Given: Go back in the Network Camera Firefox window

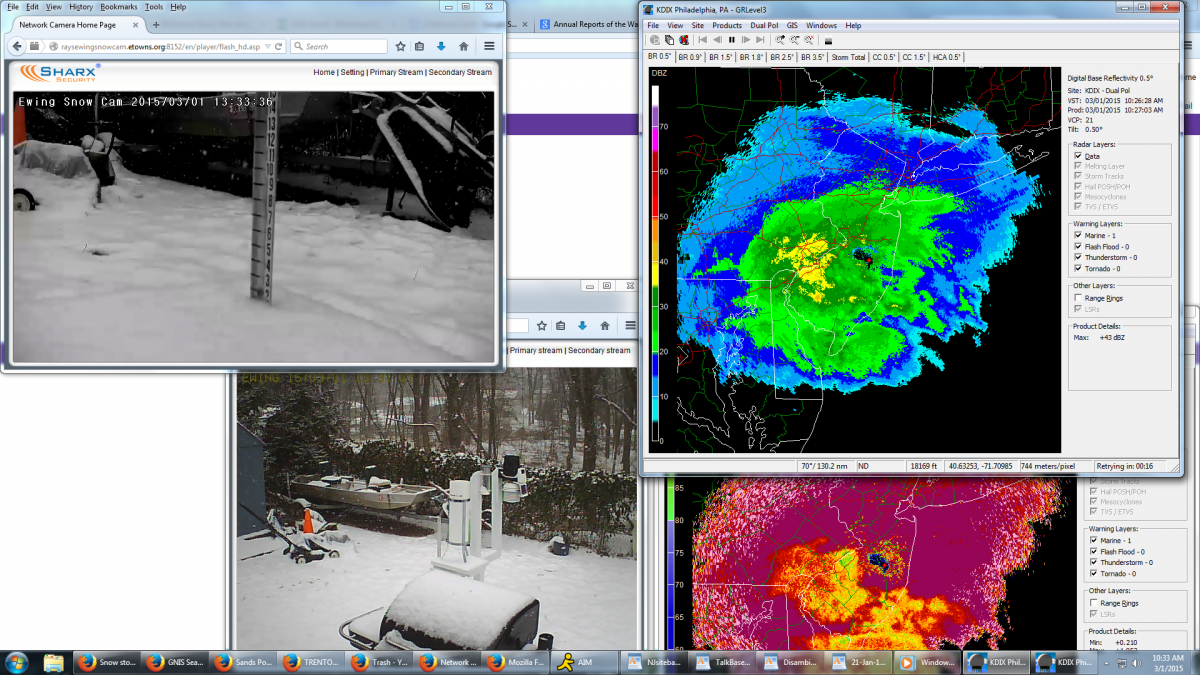Looking at the screenshot, I should point(17,46).
